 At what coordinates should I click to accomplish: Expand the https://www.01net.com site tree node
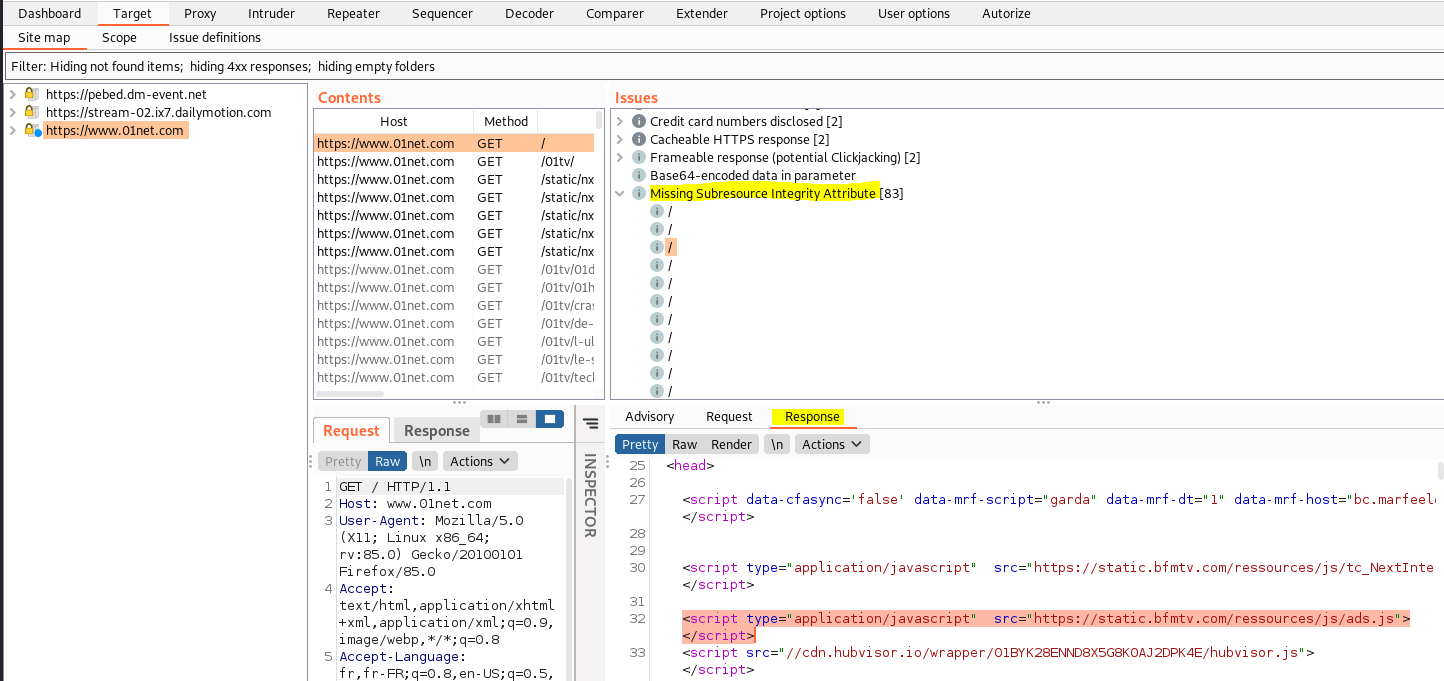[x=11, y=130]
